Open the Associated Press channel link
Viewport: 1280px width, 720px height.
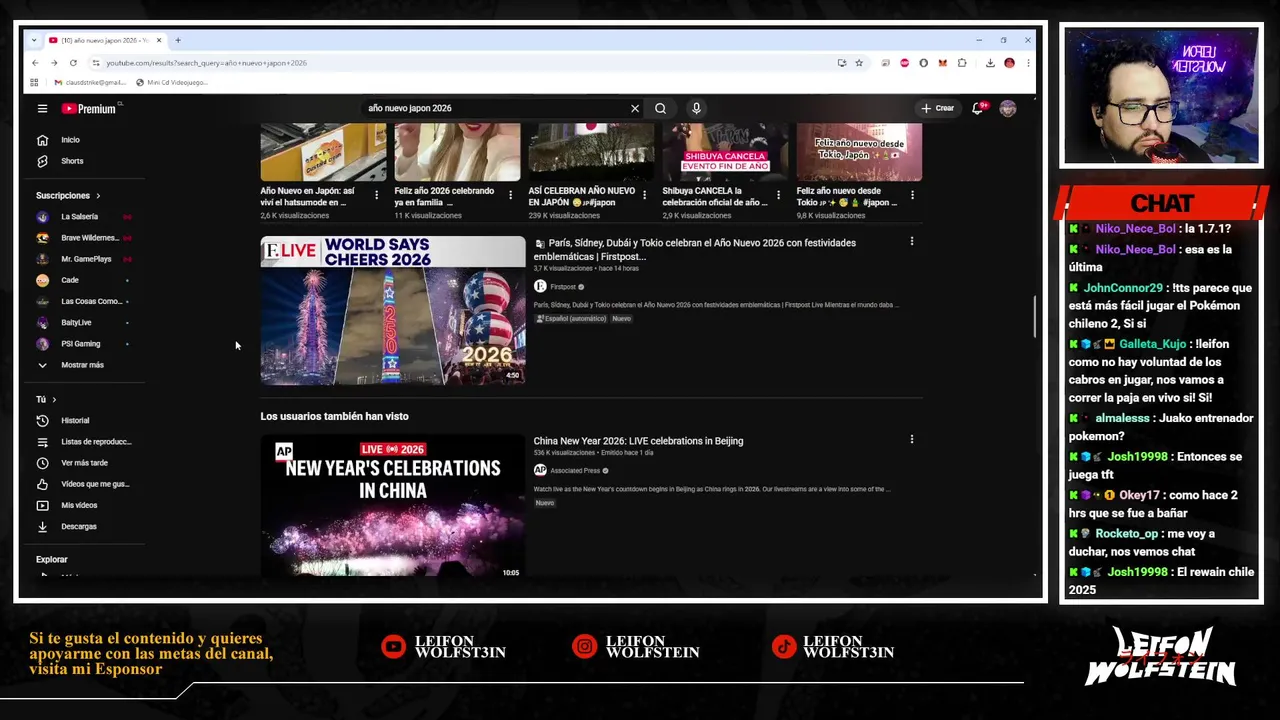(x=575, y=470)
